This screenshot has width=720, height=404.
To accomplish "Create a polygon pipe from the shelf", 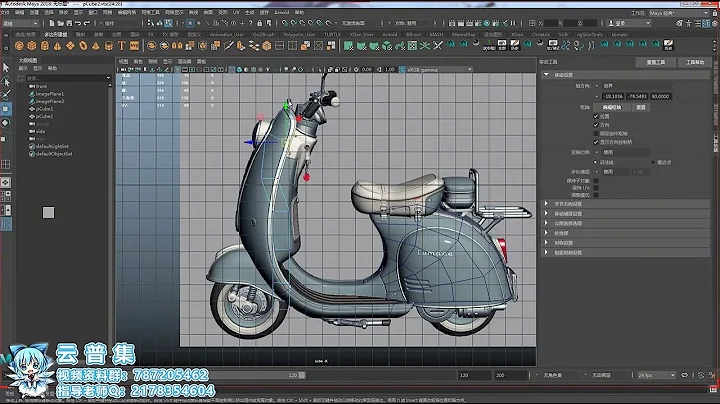I will (x=109, y=46).
